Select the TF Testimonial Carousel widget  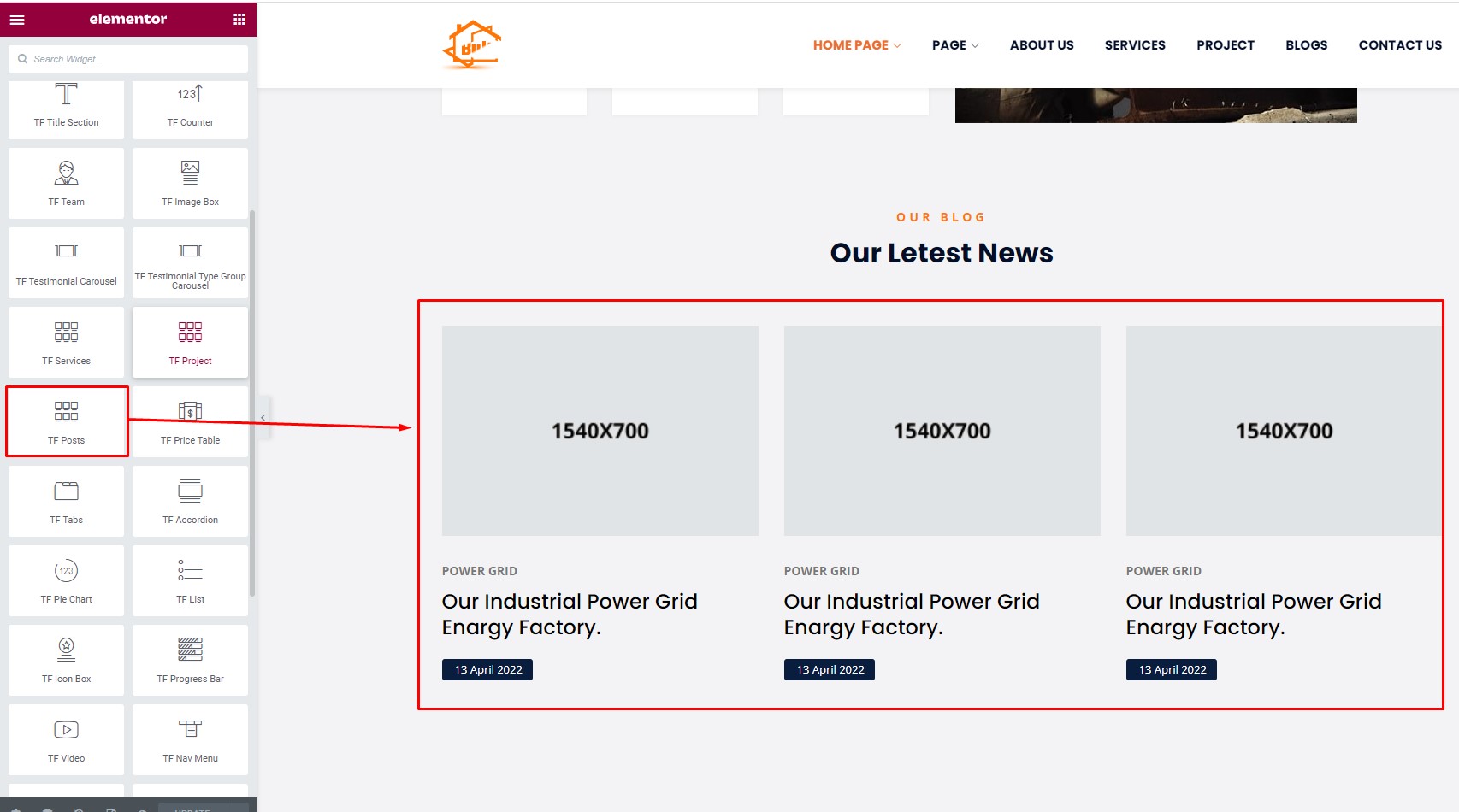click(66, 262)
